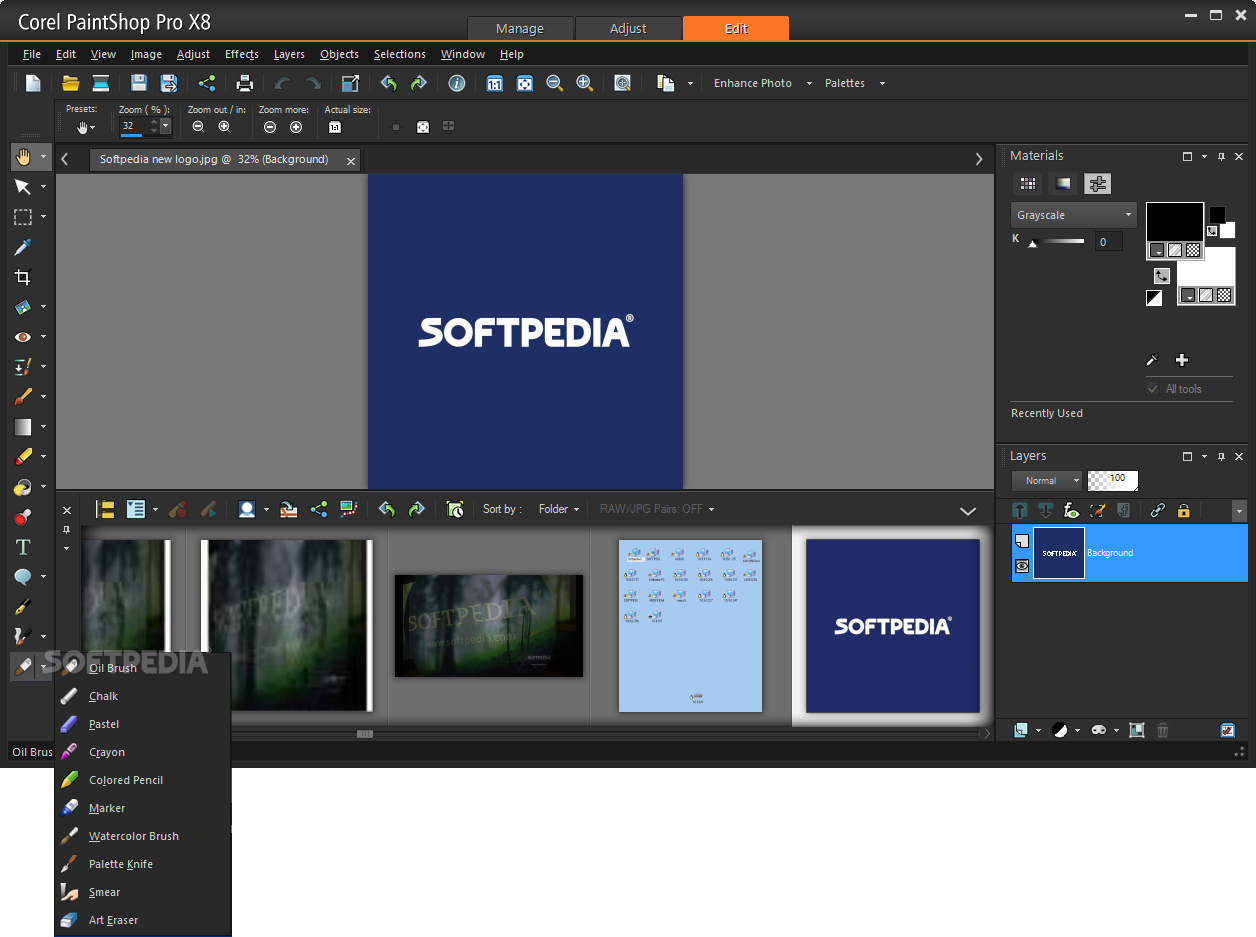Open the Zoom percent dropdown arrow
This screenshot has height=937, width=1256.
tap(166, 126)
